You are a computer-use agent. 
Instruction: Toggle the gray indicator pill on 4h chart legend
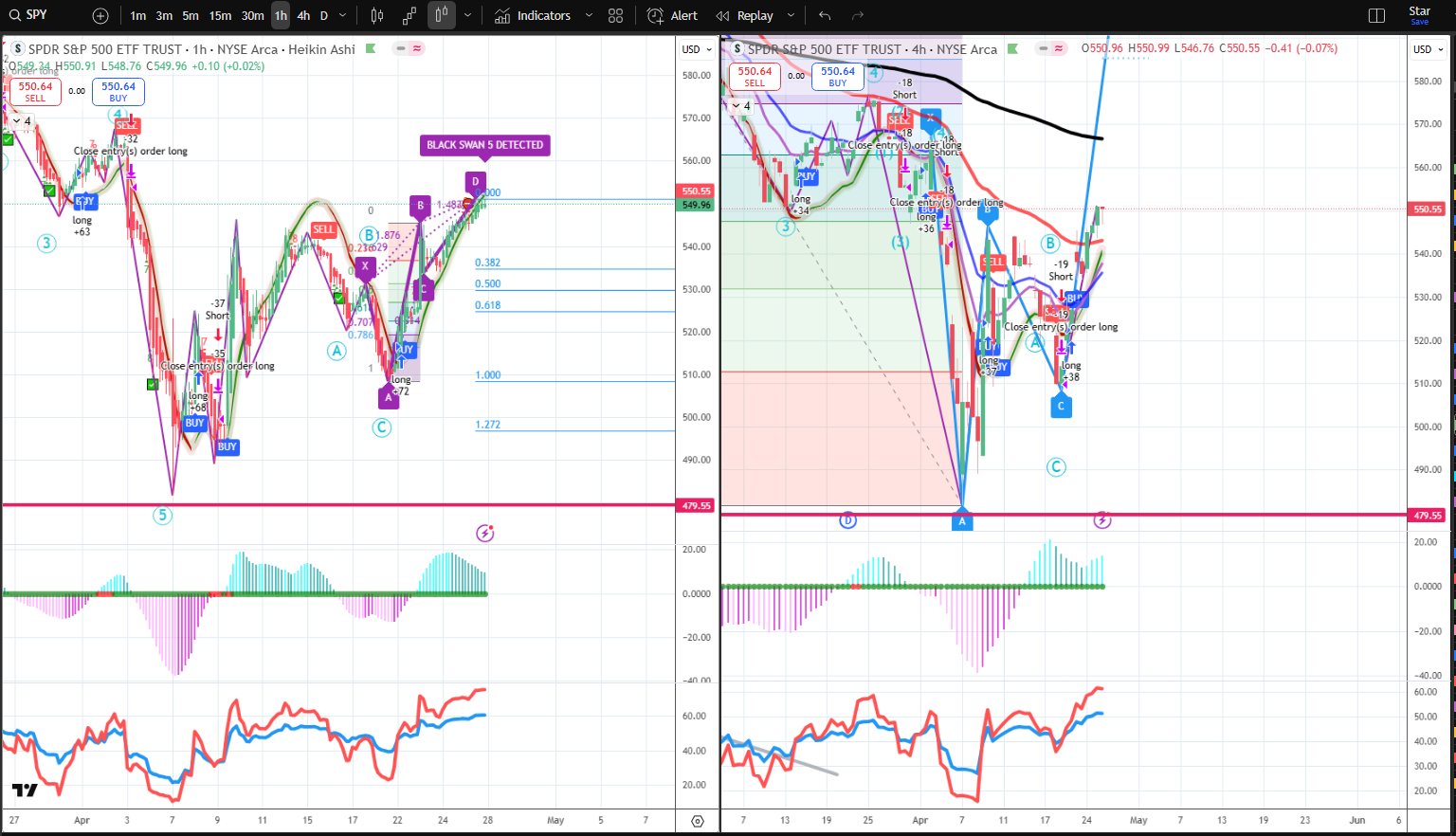pyautogui.click(x=1043, y=48)
